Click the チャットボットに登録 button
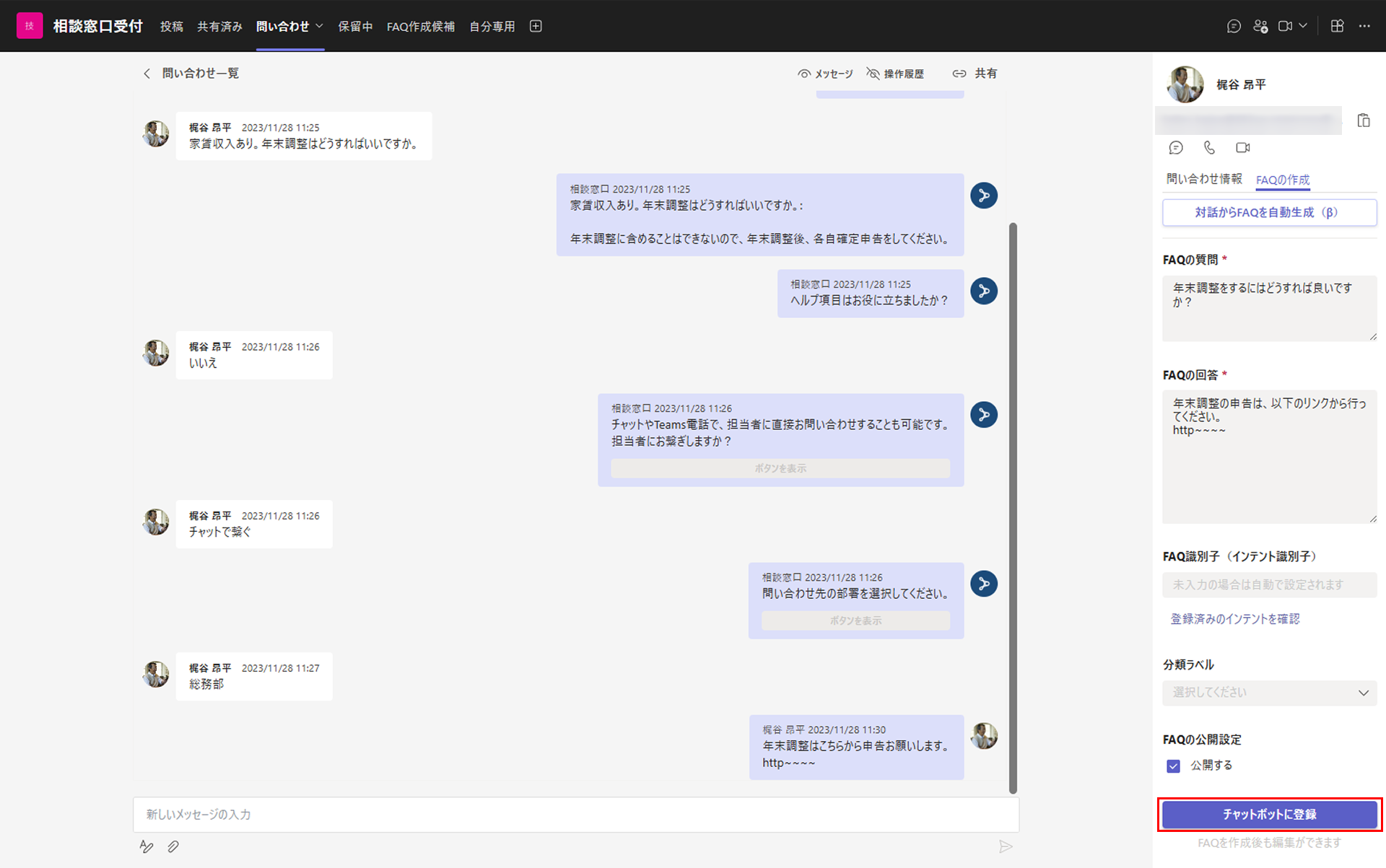 (x=1270, y=815)
